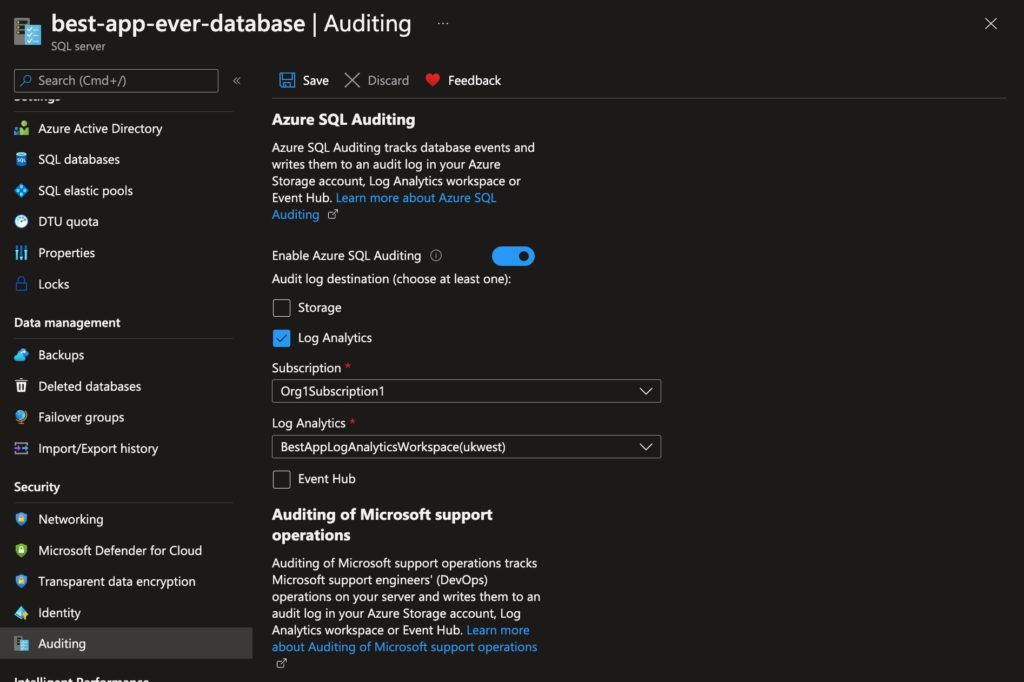Focus the Search (Cmd+/) field
Image resolution: width=1024 pixels, height=682 pixels.
[x=116, y=80]
